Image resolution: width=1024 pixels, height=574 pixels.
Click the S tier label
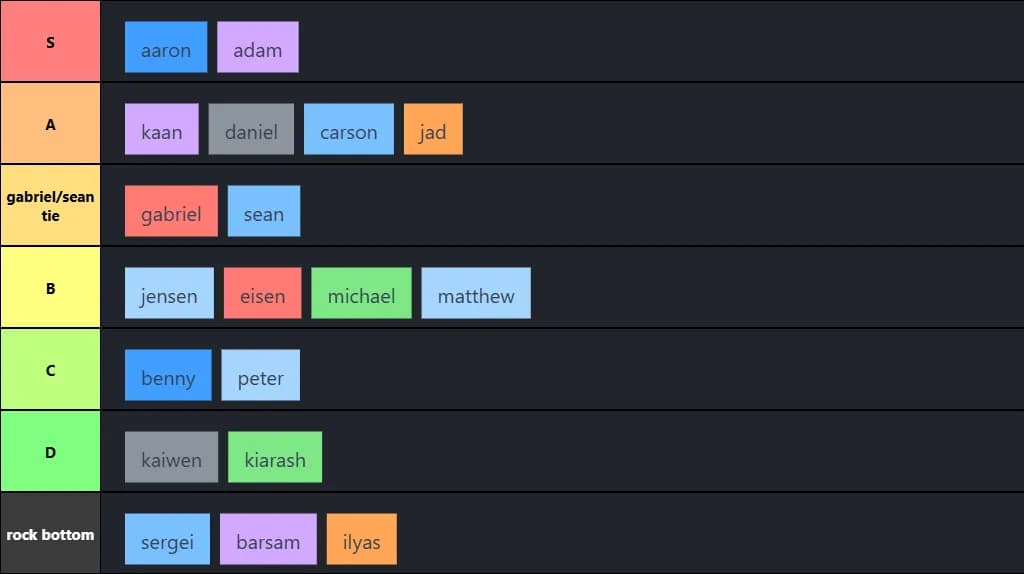point(50,42)
